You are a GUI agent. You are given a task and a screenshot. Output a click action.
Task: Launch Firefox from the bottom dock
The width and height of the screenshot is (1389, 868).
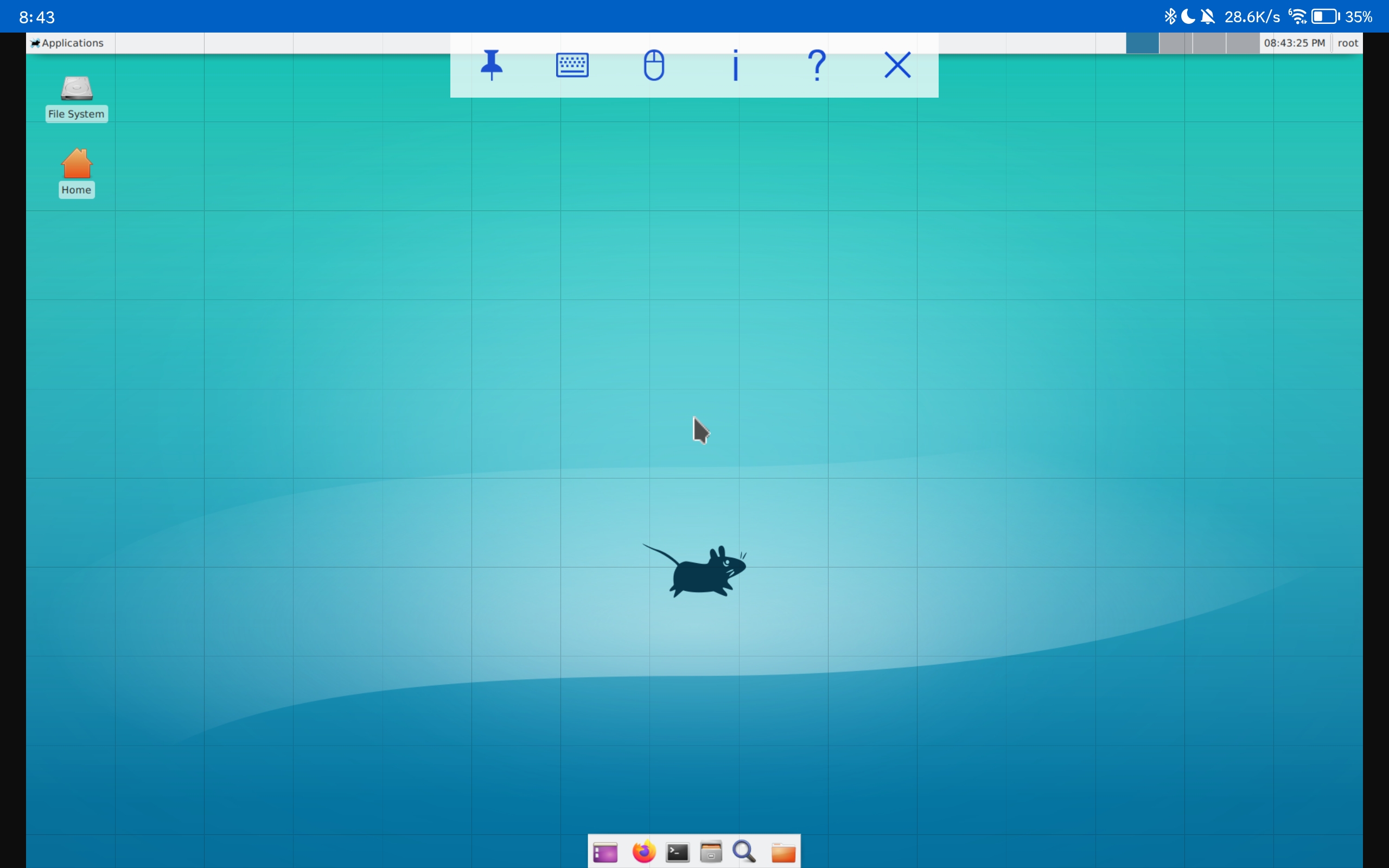click(x=644, y=852)
